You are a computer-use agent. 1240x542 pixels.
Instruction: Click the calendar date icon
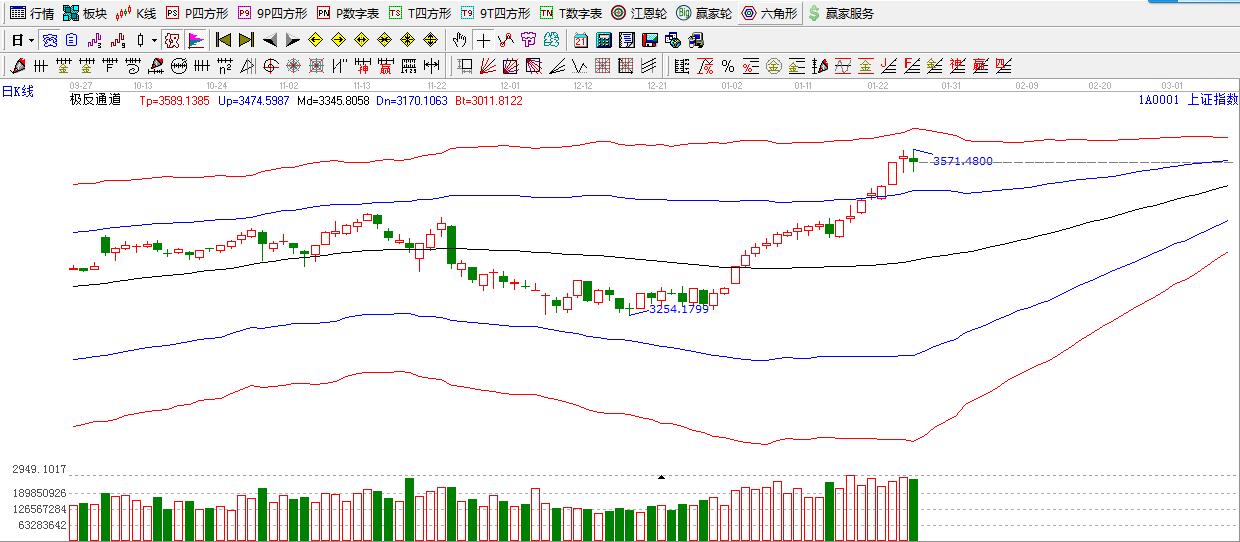click(x=581, y=41)
